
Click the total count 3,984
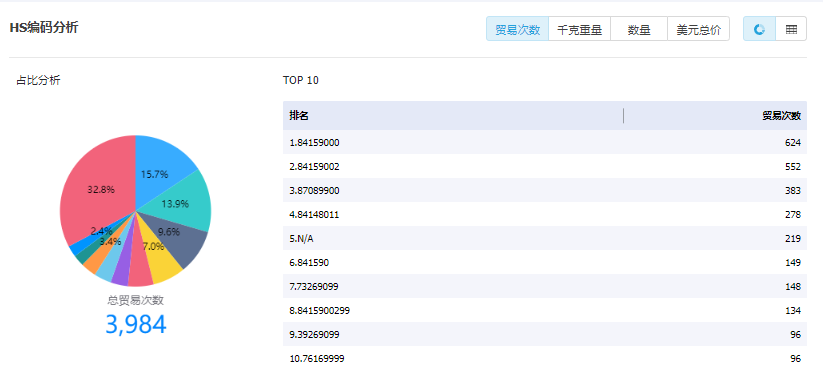click(x=136, y=324)
